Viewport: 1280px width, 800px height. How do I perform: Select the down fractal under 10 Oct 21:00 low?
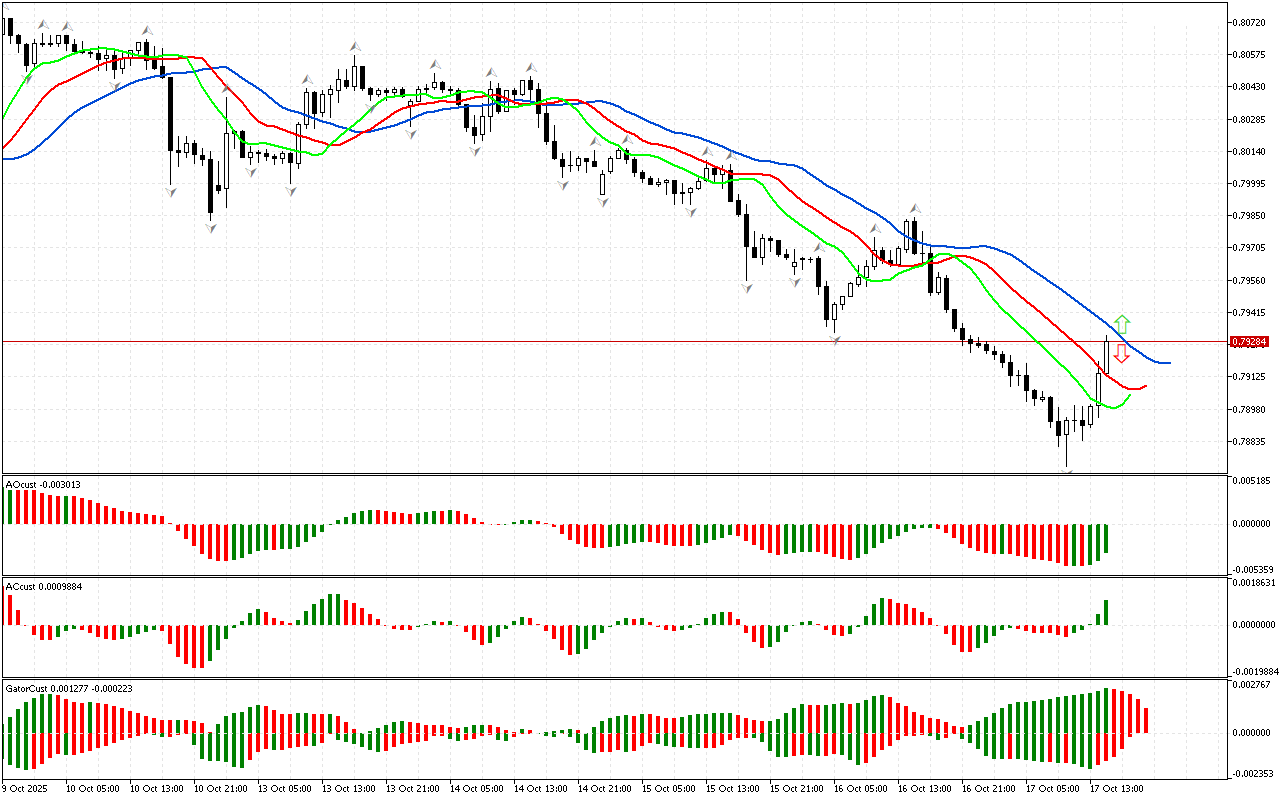tap(210, 228)
